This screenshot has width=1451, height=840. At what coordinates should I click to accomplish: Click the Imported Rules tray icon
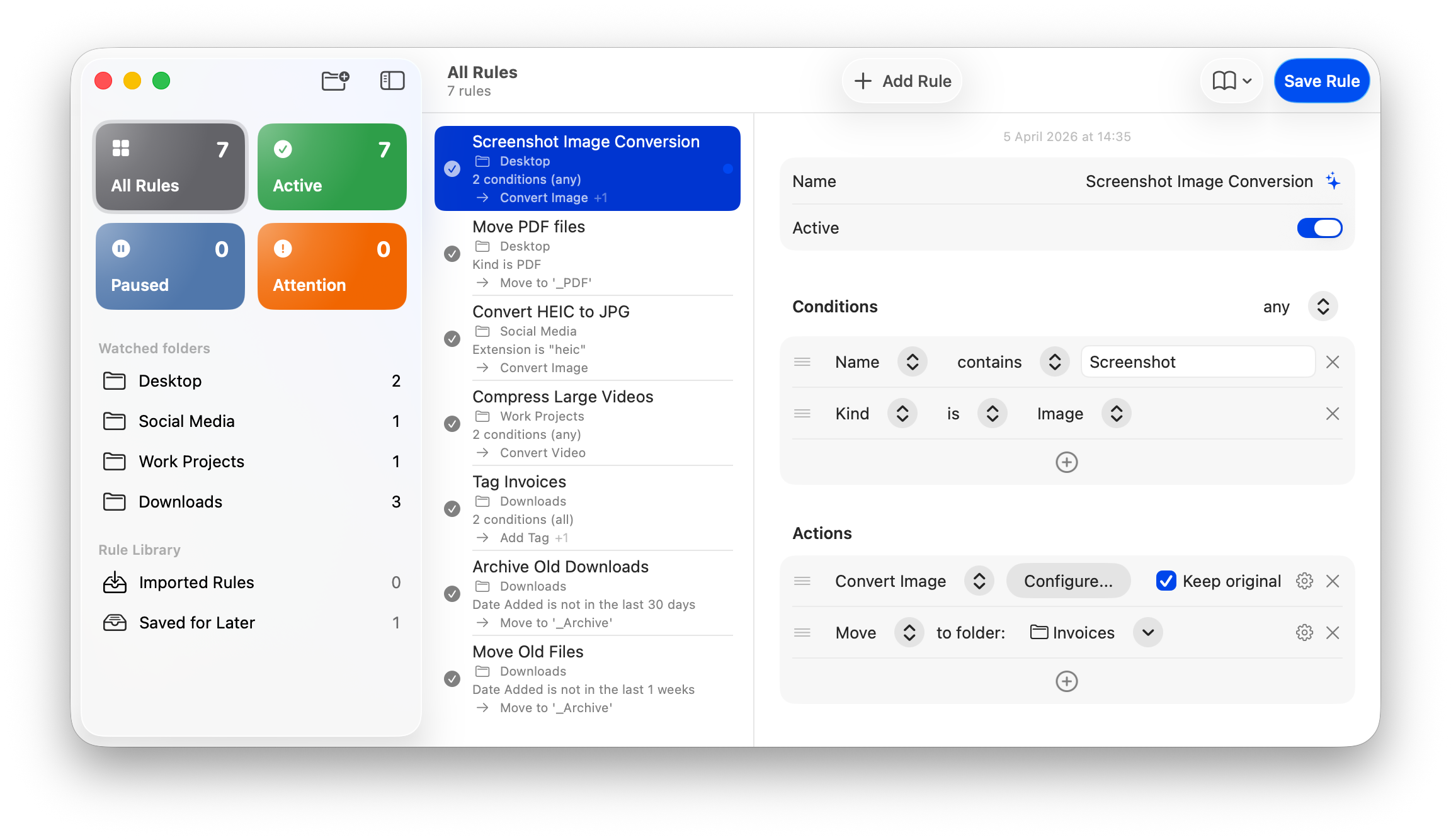115,582
